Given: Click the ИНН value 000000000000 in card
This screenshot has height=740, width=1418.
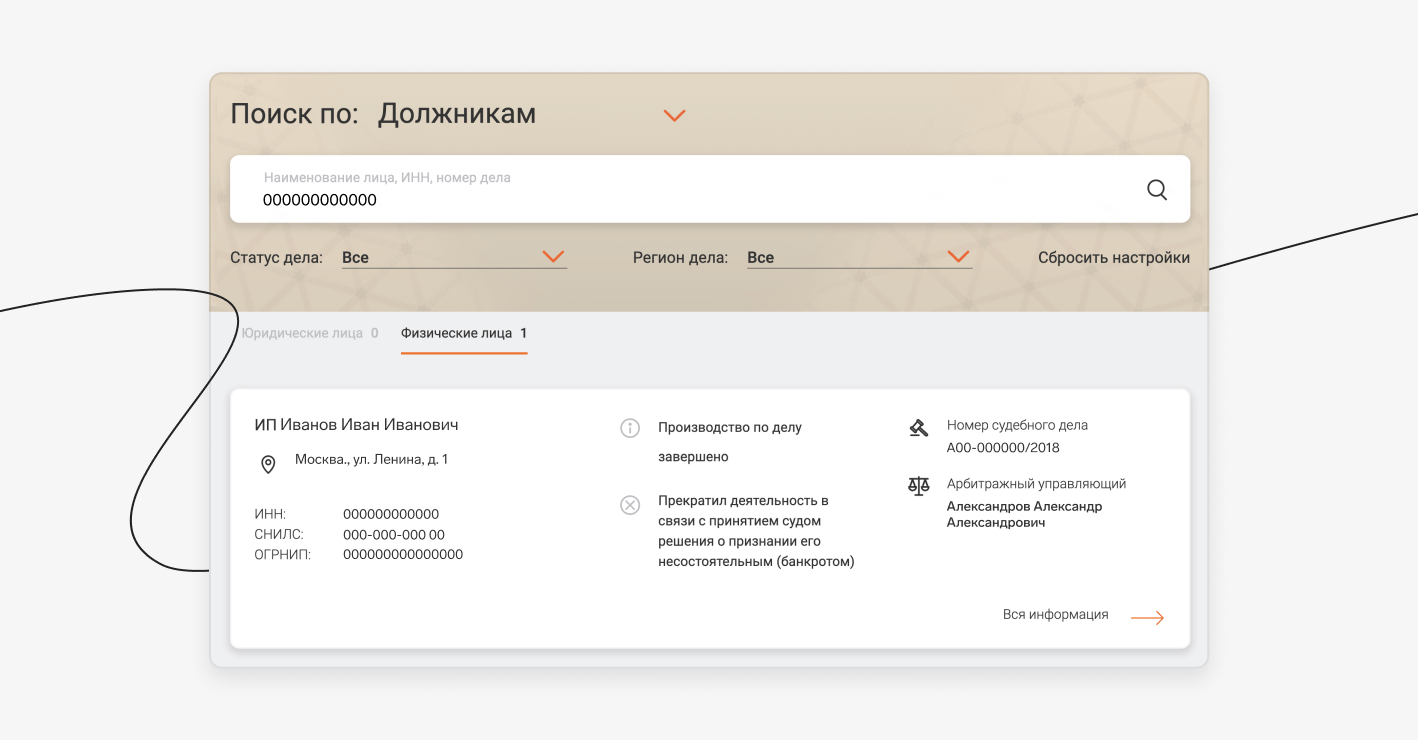Looking at the screenshot, I should [x=391, y=514].
